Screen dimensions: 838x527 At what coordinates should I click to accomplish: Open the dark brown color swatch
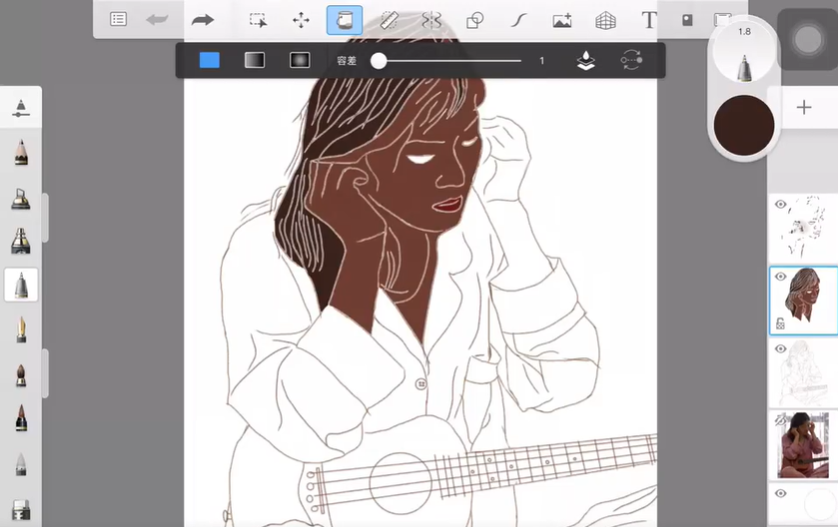click(744, 125)
